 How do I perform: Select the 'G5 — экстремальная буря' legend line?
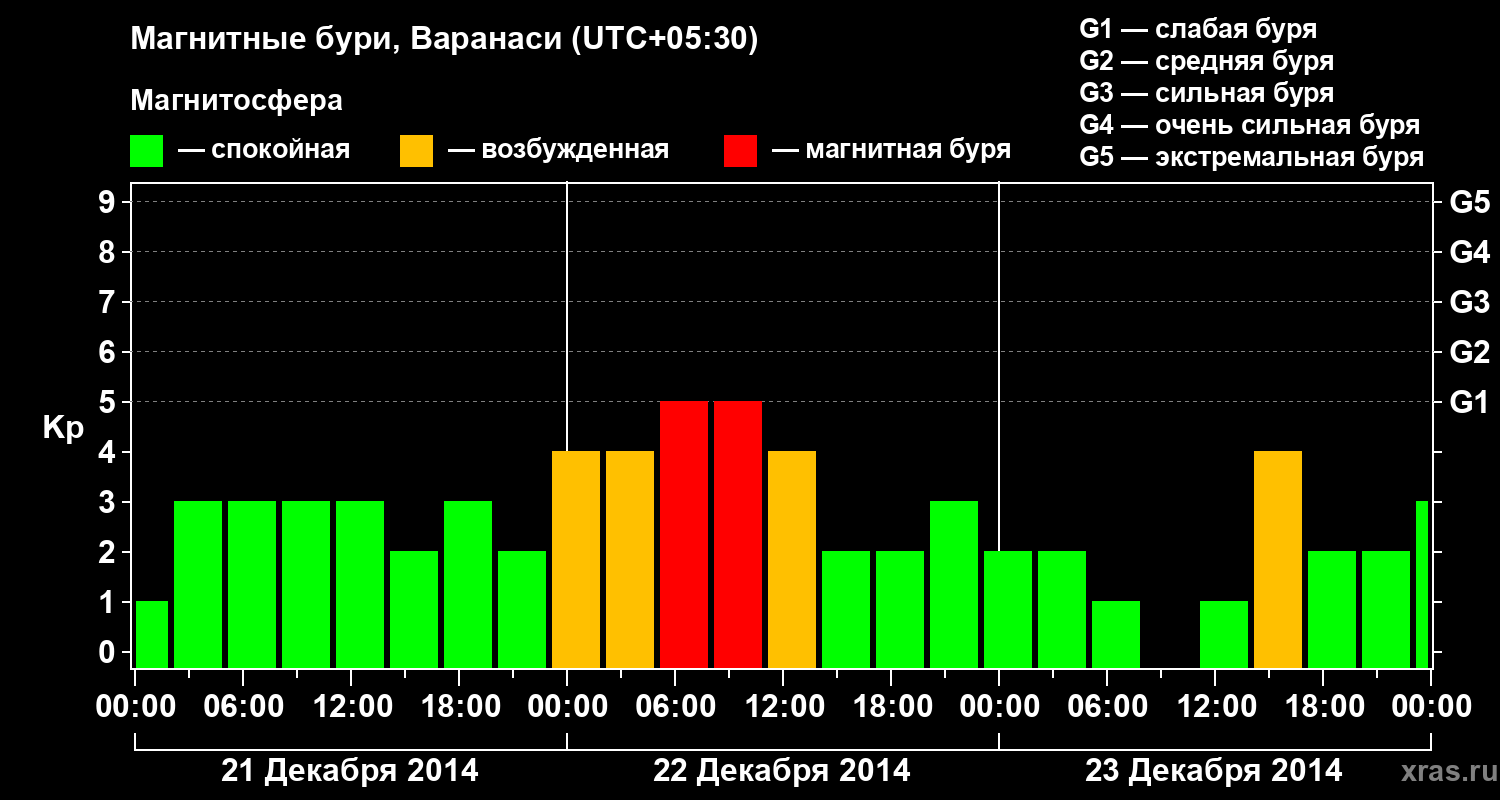point(1252,157)
